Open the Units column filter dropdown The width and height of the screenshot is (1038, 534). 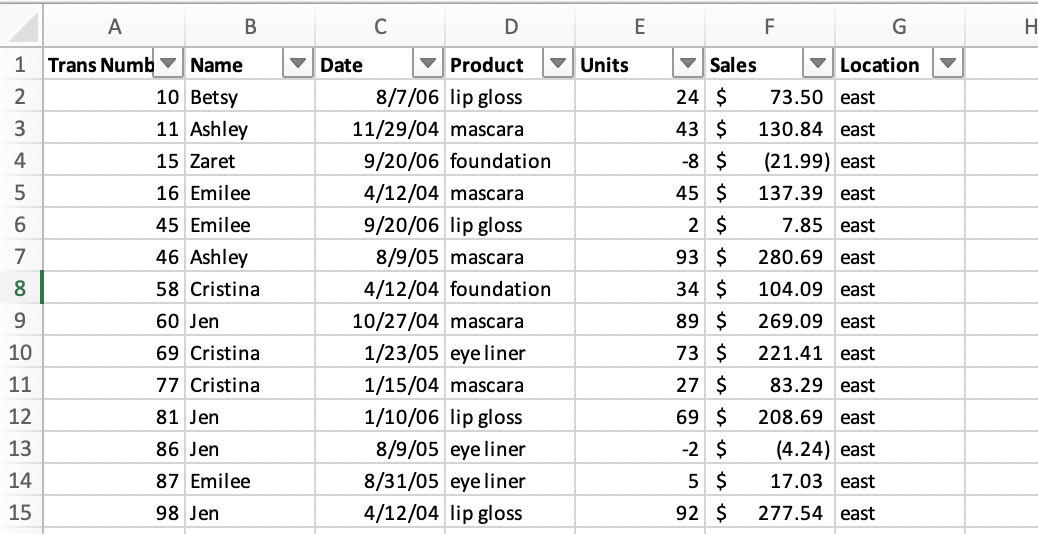[x=687, y=65]
